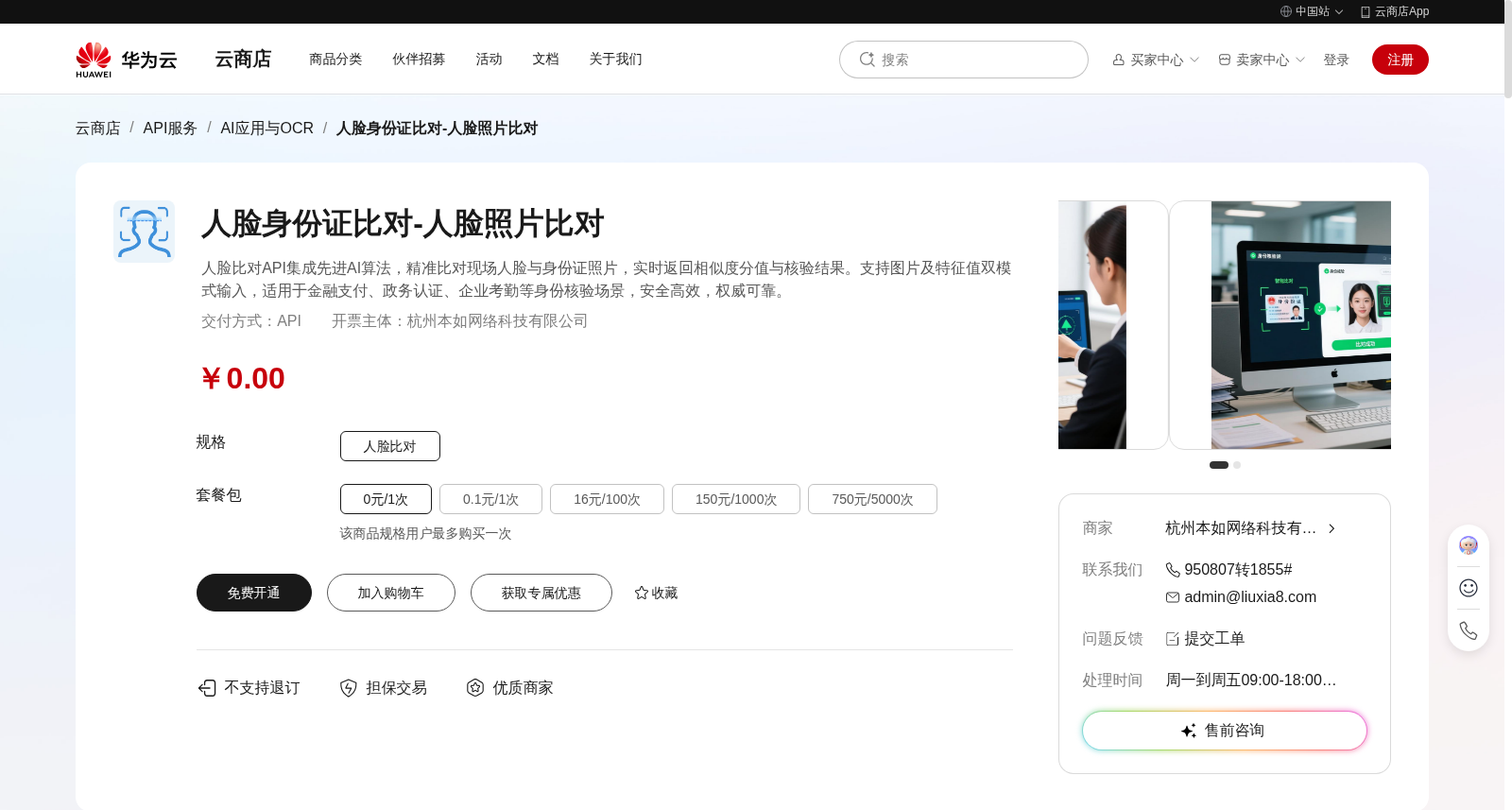Screen dimensions: 1512x810
Task: Select the 0元/1次 package
Action: (x=386, y=499)
